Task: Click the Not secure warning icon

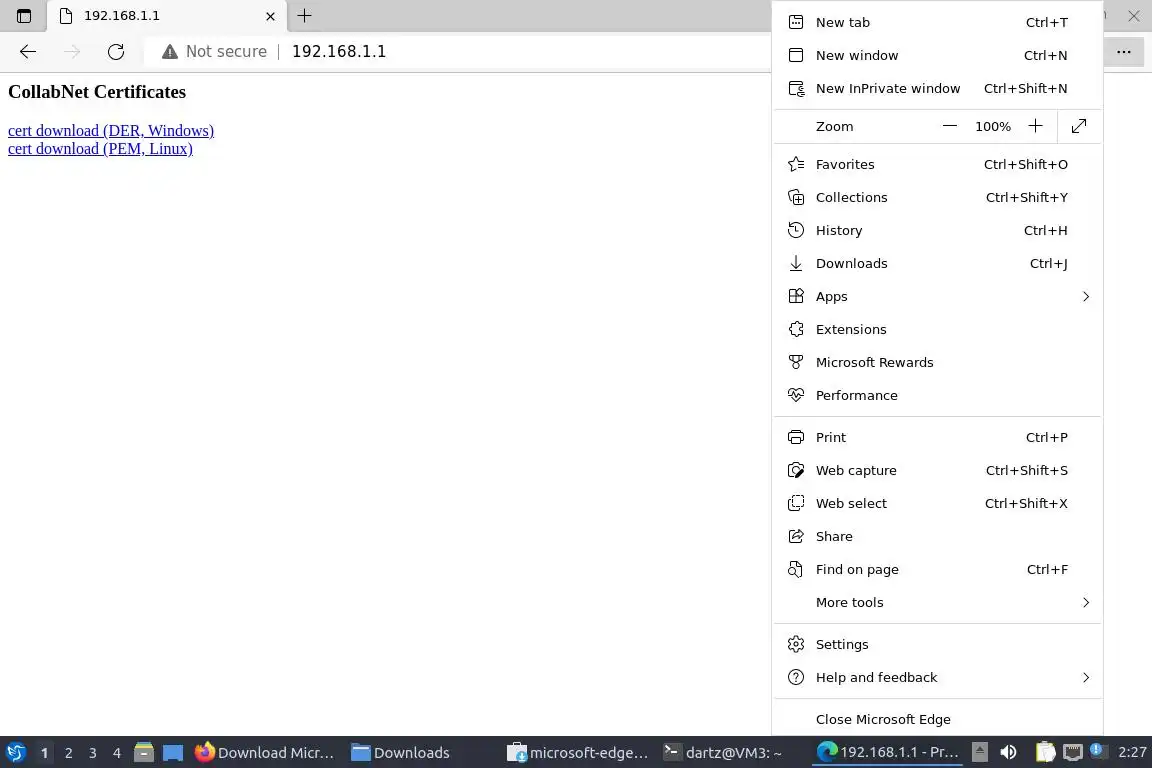Action: tap(170, 51)
